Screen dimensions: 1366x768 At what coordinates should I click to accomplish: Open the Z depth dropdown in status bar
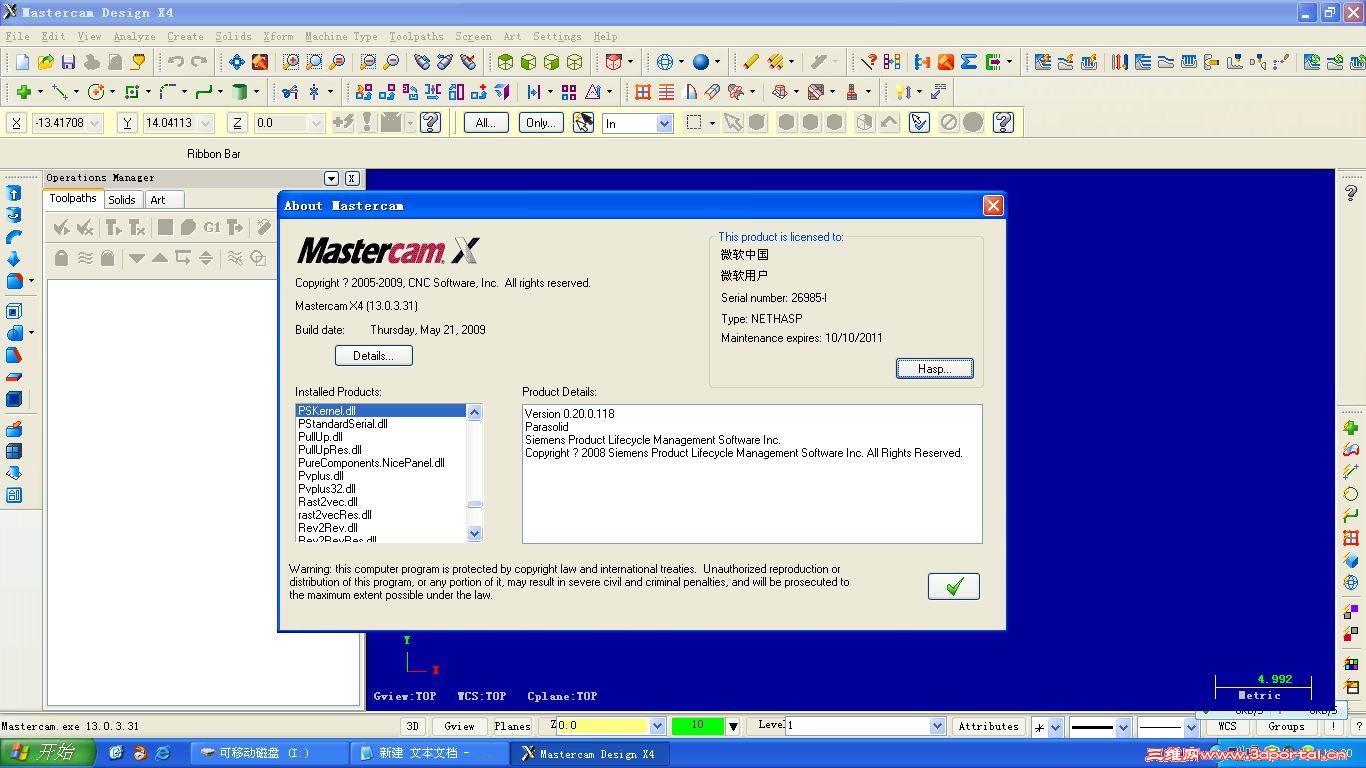(657, 727)
